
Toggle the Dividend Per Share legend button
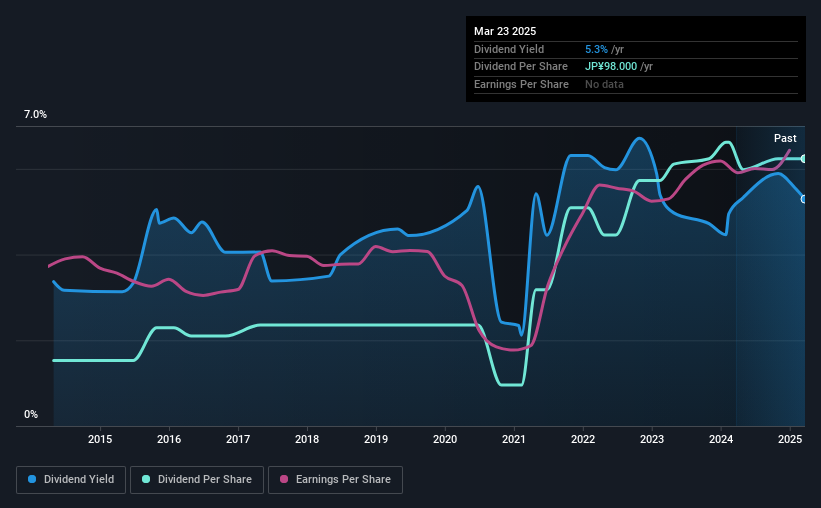tap(197, 480)
